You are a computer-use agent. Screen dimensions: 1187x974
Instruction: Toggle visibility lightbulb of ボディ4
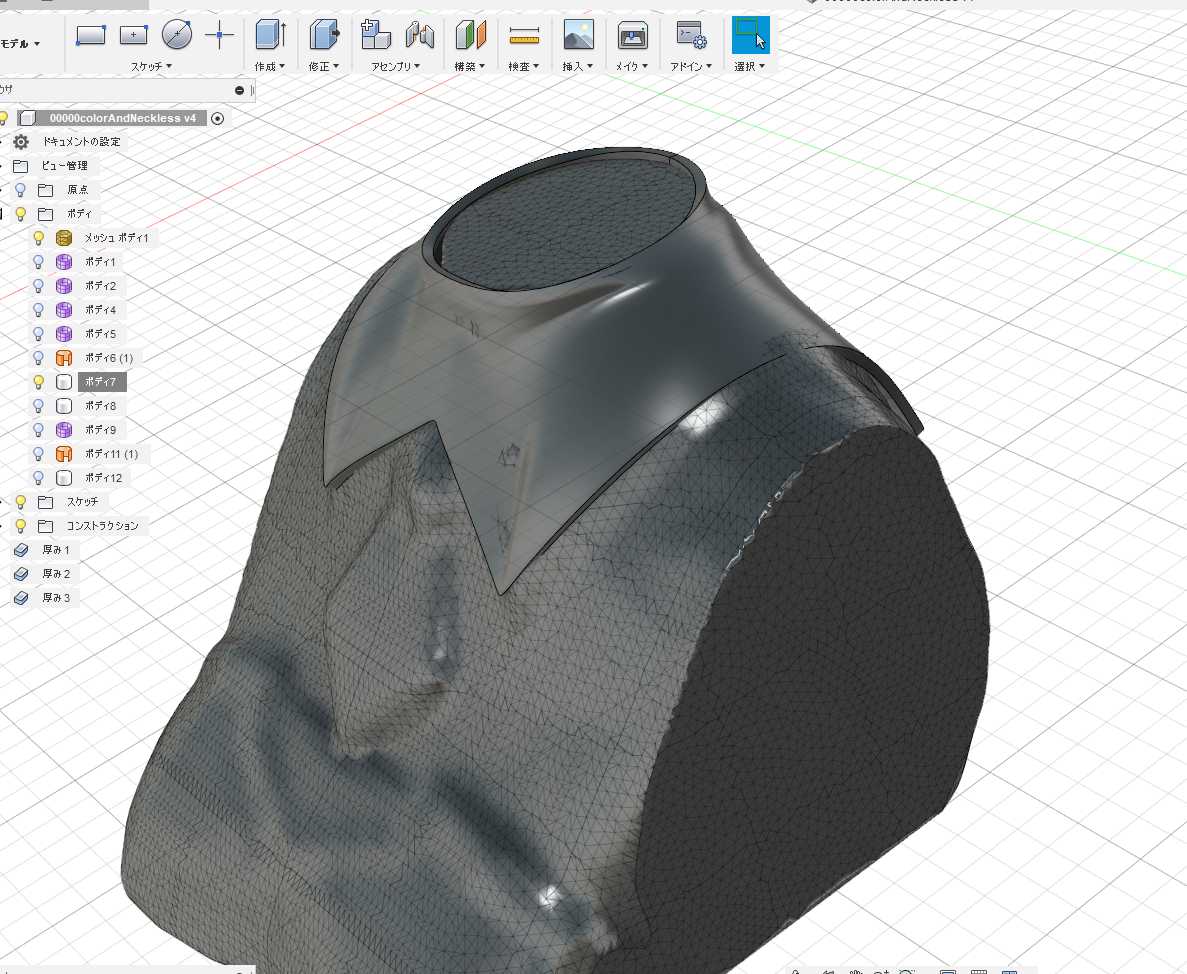coord(39,310)
